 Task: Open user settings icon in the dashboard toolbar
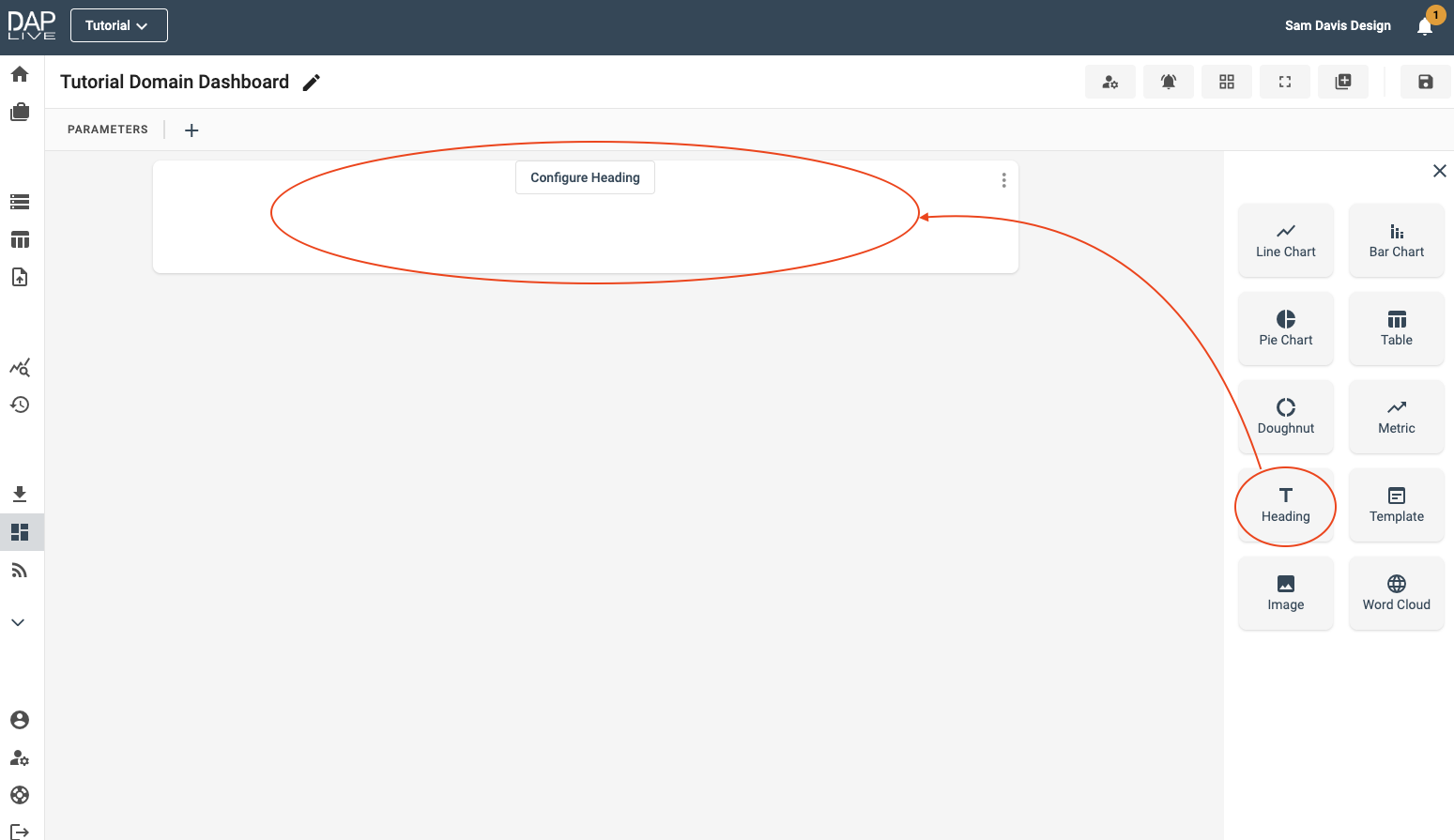[1110, 82]
